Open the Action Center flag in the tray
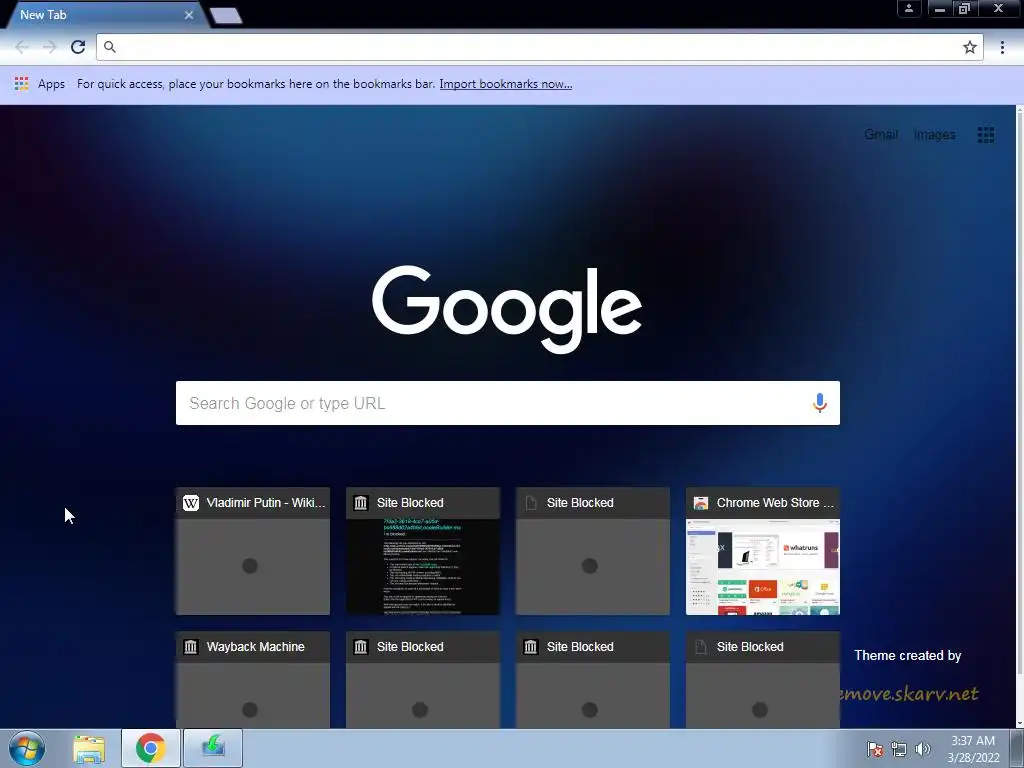 pos(875,748)
